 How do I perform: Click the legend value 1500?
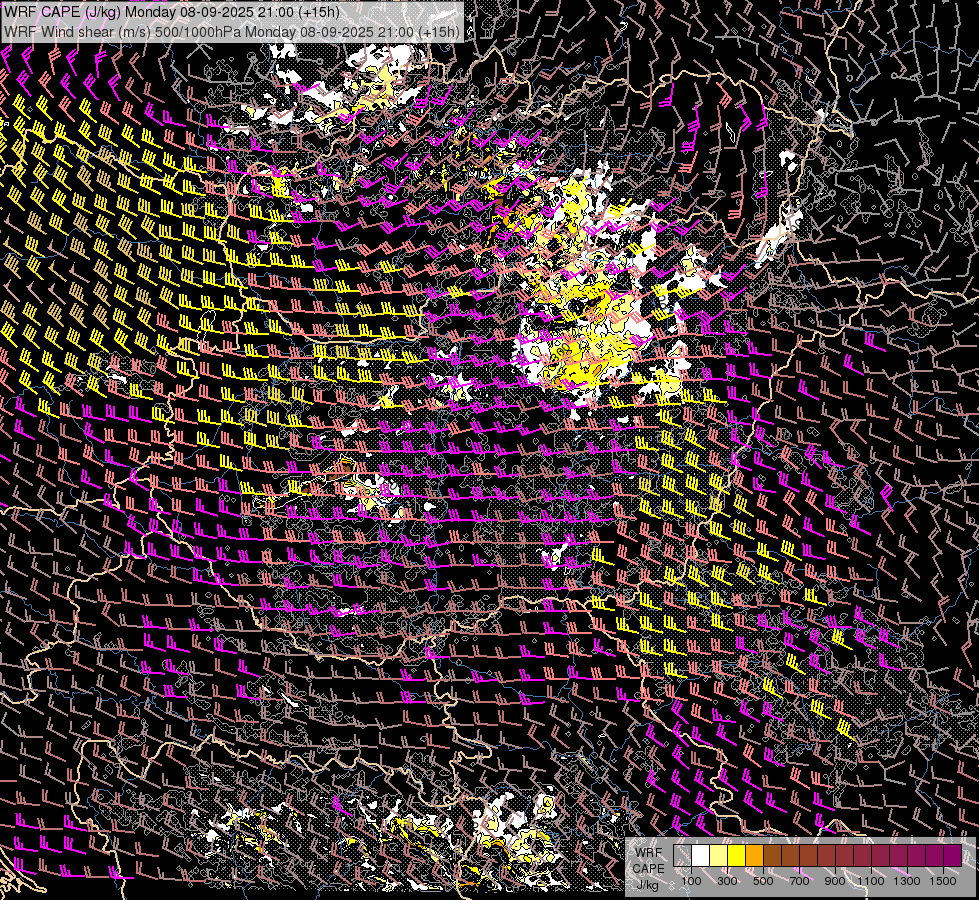[943, 881]
